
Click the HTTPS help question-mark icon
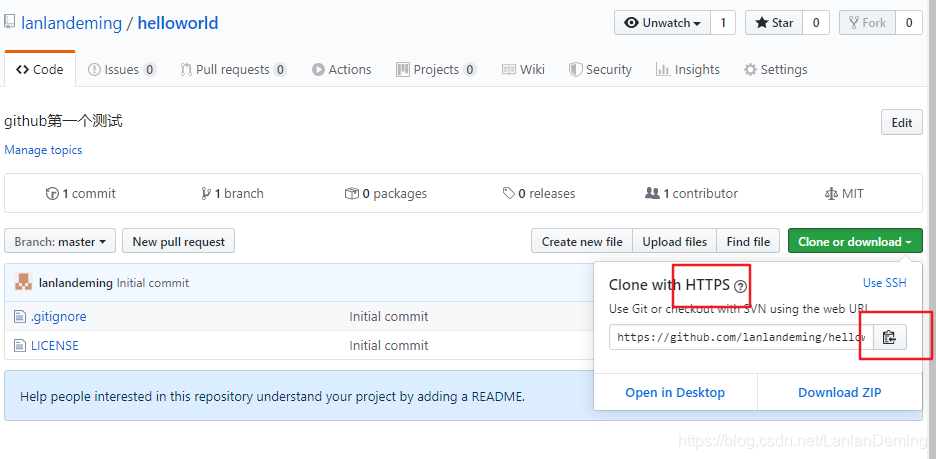[x=740, y=287]
